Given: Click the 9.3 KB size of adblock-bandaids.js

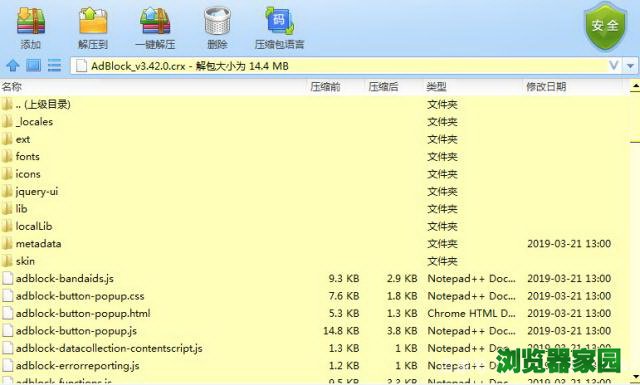Looking at the screenshot, I should (344, 278).
